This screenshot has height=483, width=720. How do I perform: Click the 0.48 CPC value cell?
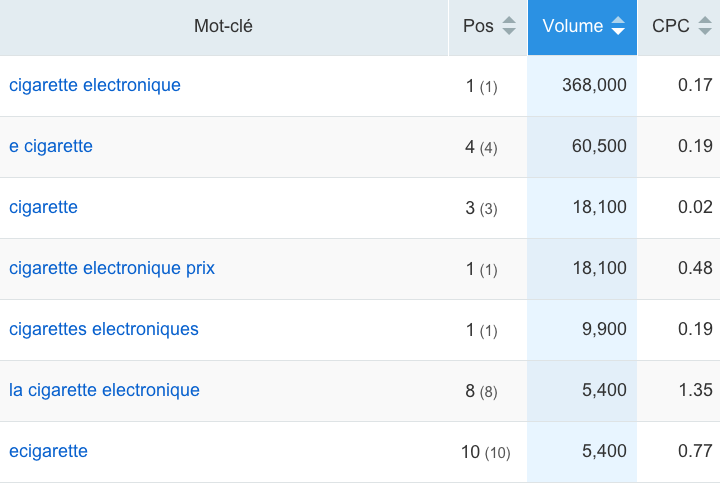679,269
